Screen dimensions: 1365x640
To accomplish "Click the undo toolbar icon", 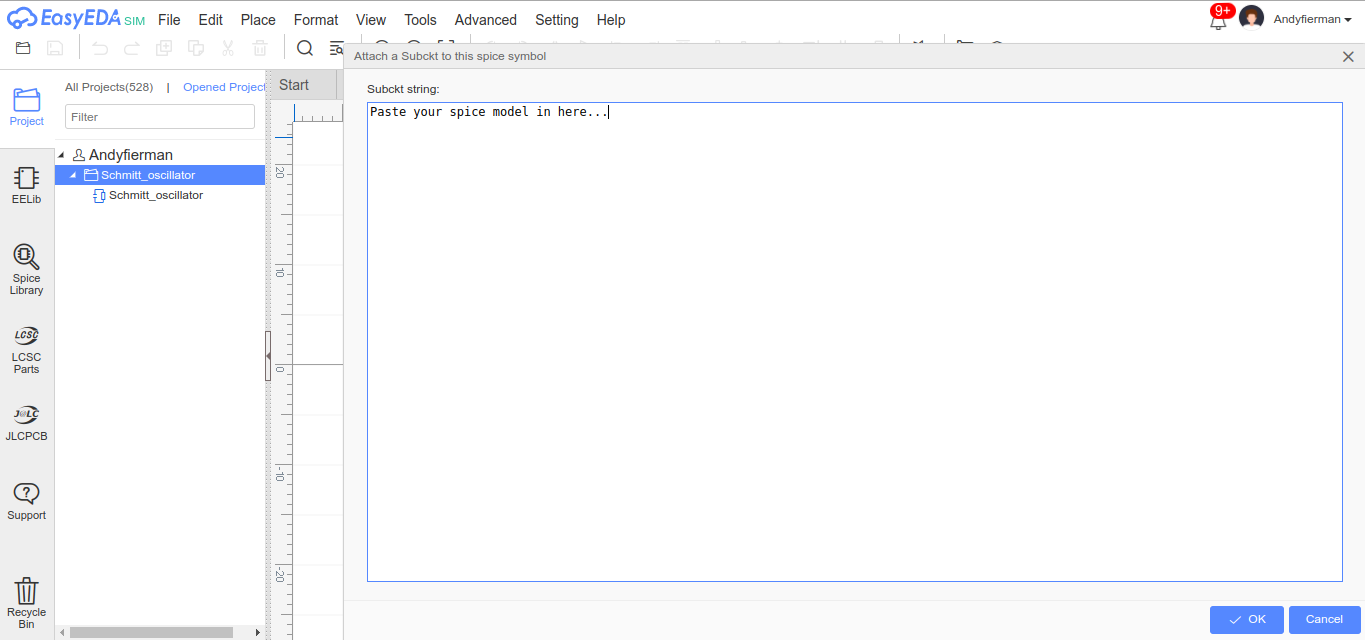I will click(100, 48).
